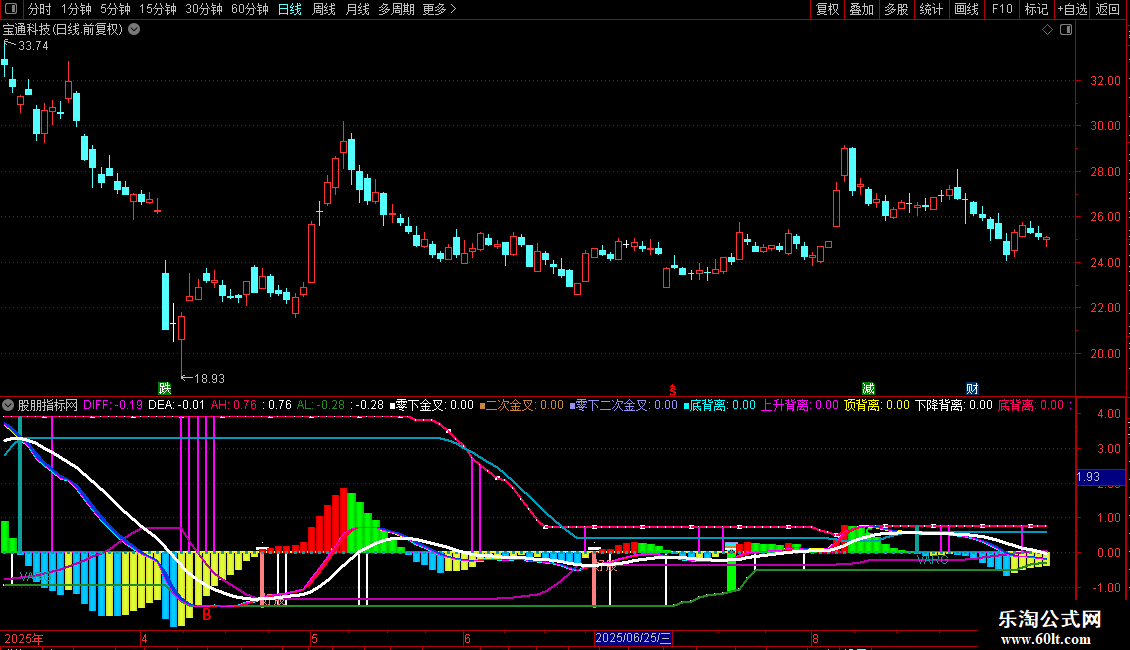
Task: Open the 股朋指标网 indicator dropdown
Action: tap(8, 406)
